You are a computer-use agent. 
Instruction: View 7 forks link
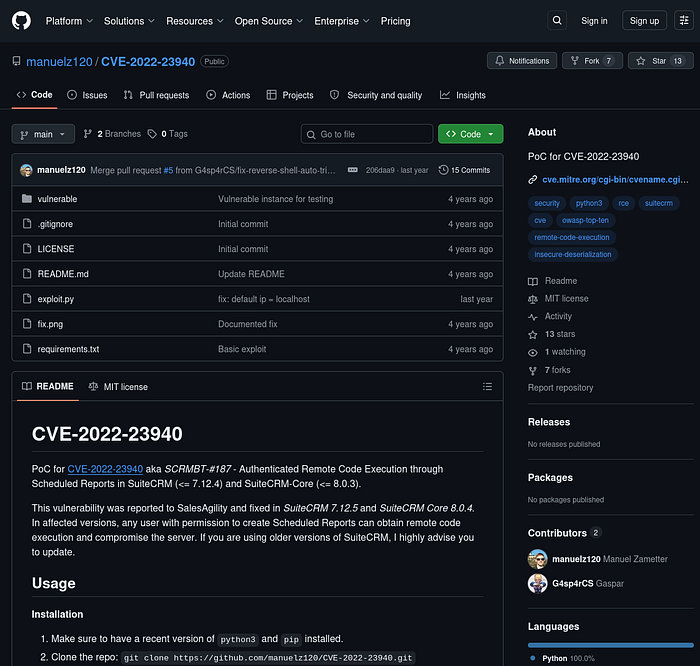click(x=550, y=370)
